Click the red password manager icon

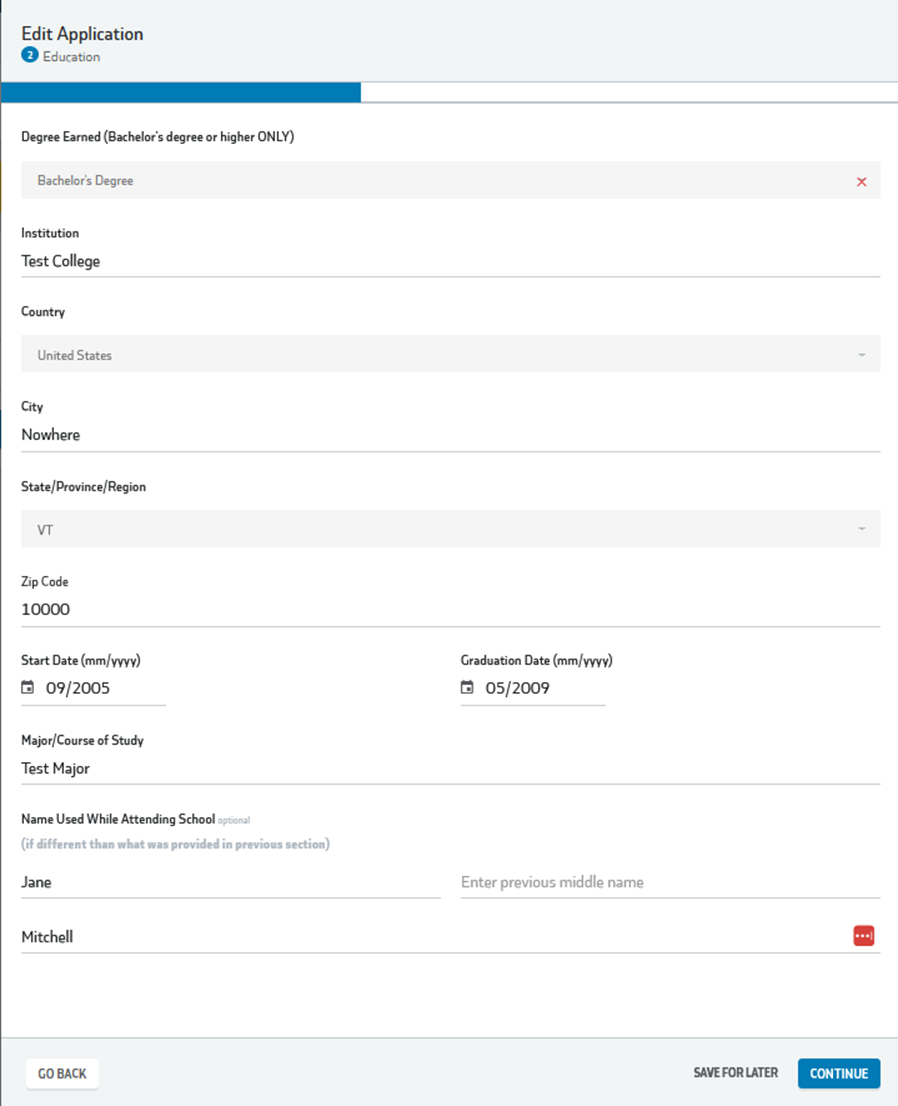click(863, 936)
